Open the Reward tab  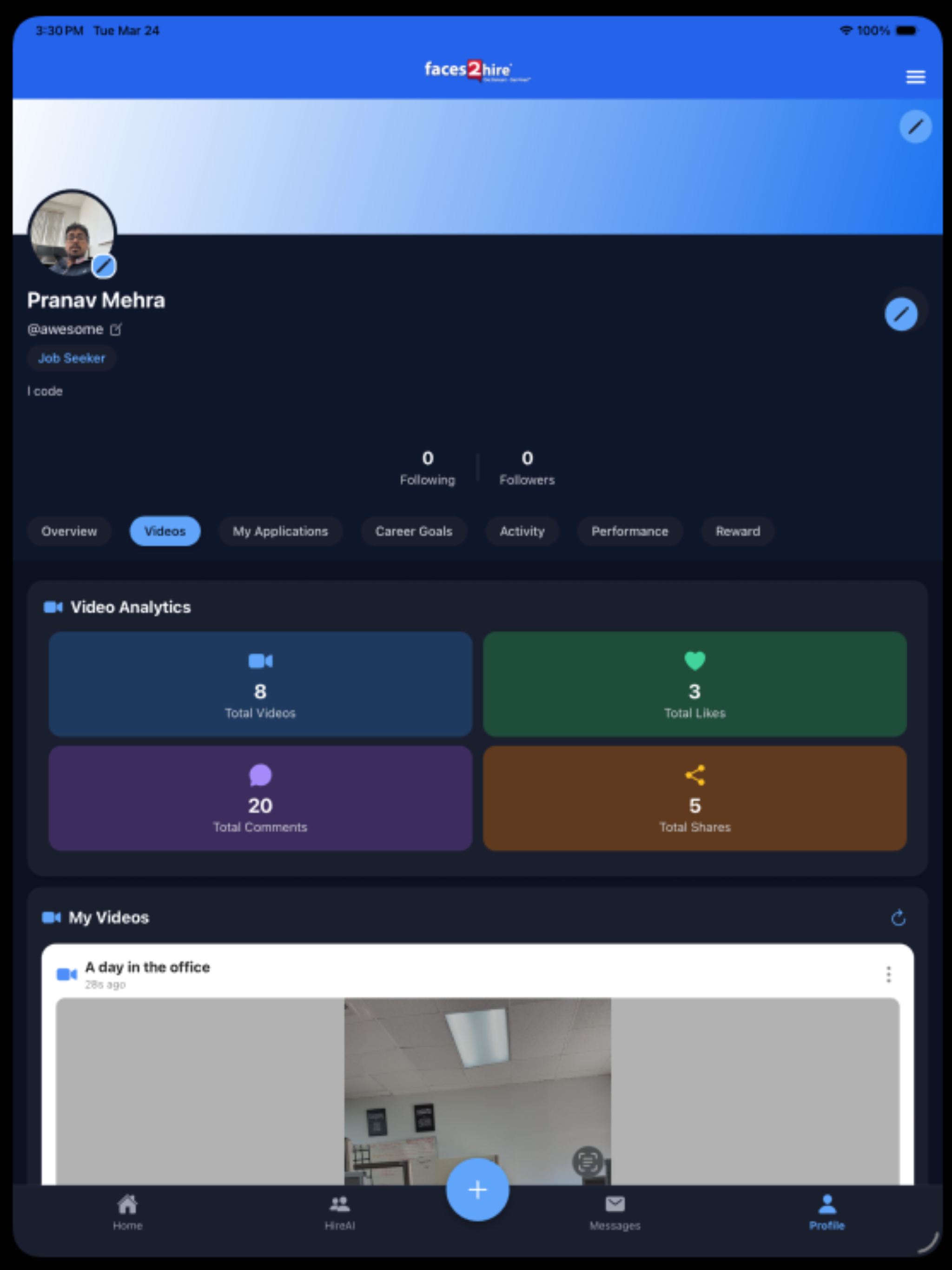737,531
